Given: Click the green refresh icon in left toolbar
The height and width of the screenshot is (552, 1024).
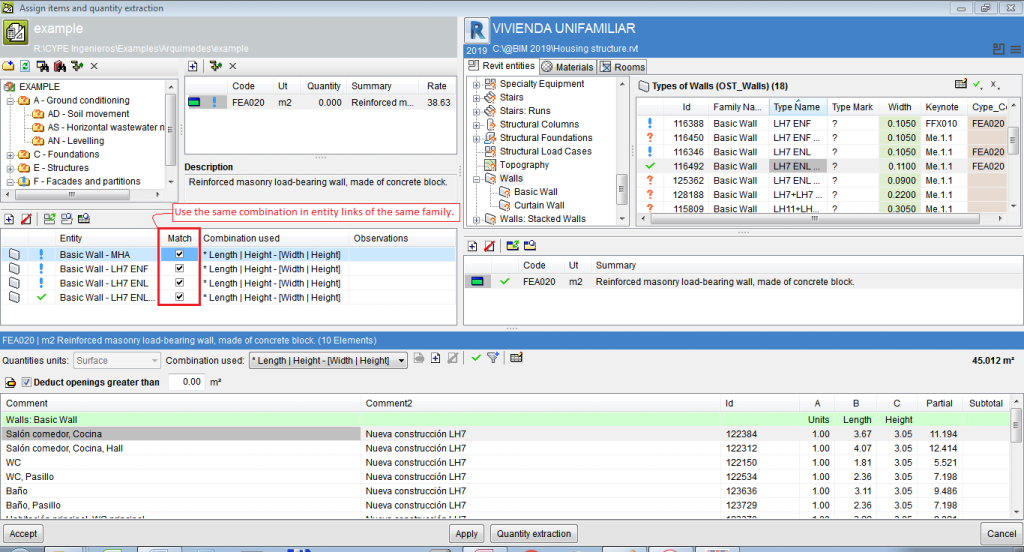Looking at the screenshot, I should coord(25,66).
